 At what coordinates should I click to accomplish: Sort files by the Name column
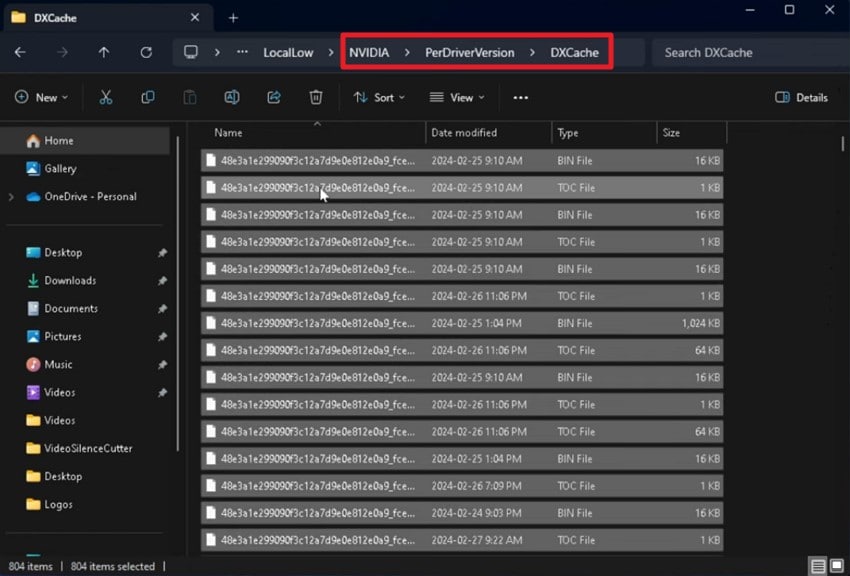pyautogui.click(x=227, y=132)
